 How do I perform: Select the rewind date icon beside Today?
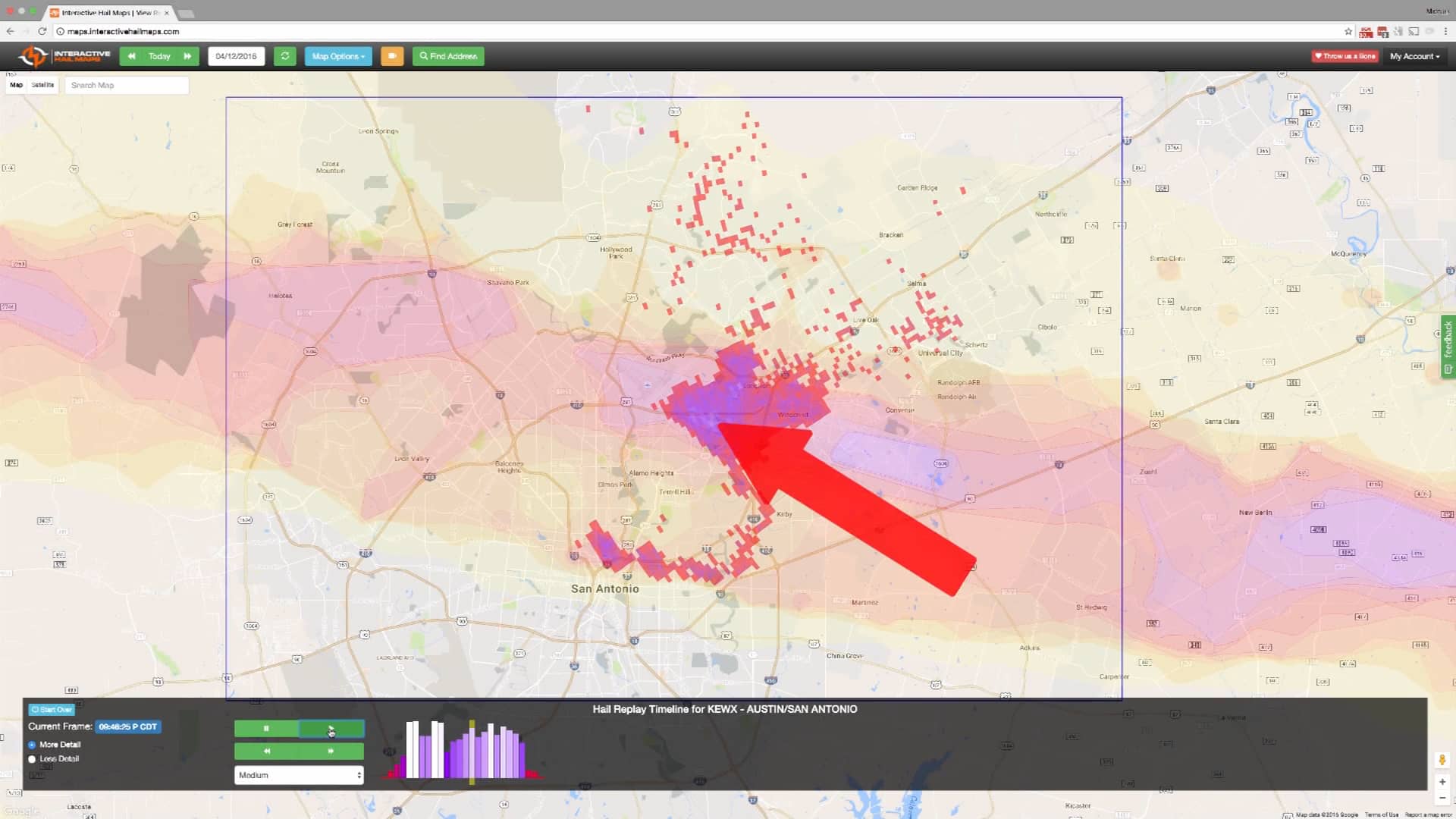[132, 55]
